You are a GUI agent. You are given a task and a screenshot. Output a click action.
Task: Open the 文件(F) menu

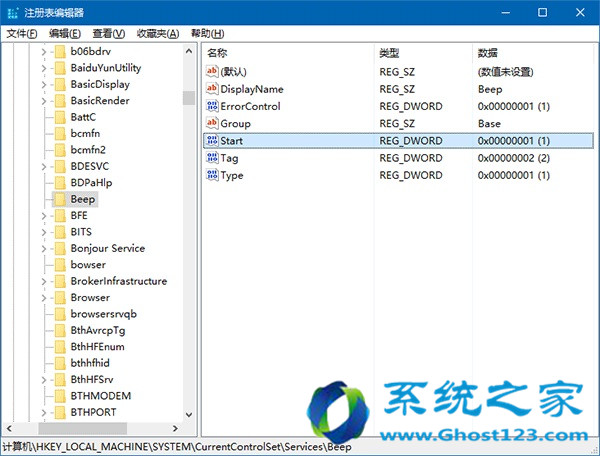point(22,33)
